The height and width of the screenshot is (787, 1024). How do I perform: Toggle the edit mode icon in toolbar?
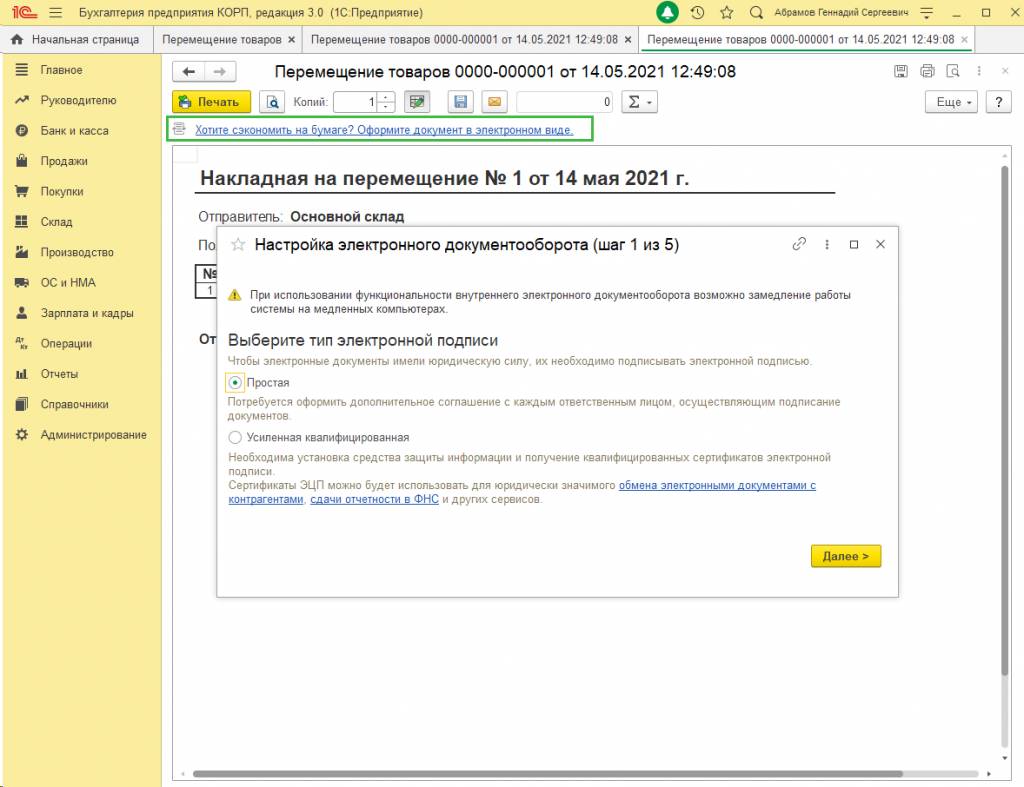417,102
